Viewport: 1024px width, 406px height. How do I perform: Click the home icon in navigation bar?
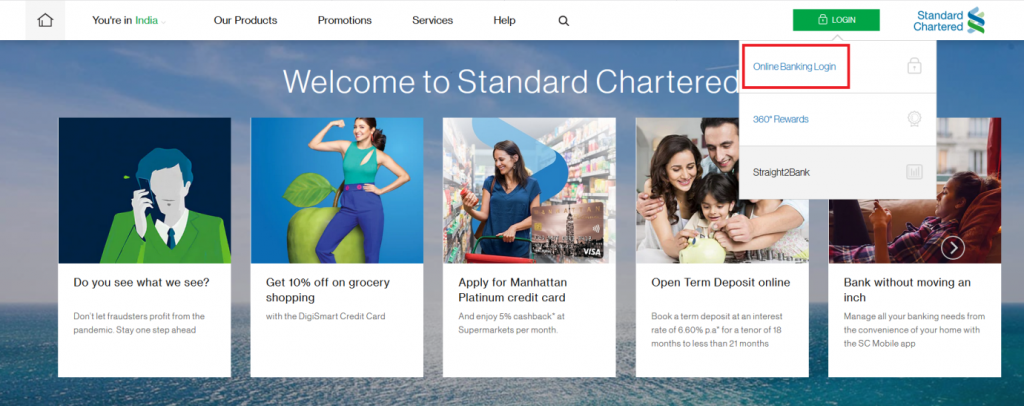(x=45, y=20)
